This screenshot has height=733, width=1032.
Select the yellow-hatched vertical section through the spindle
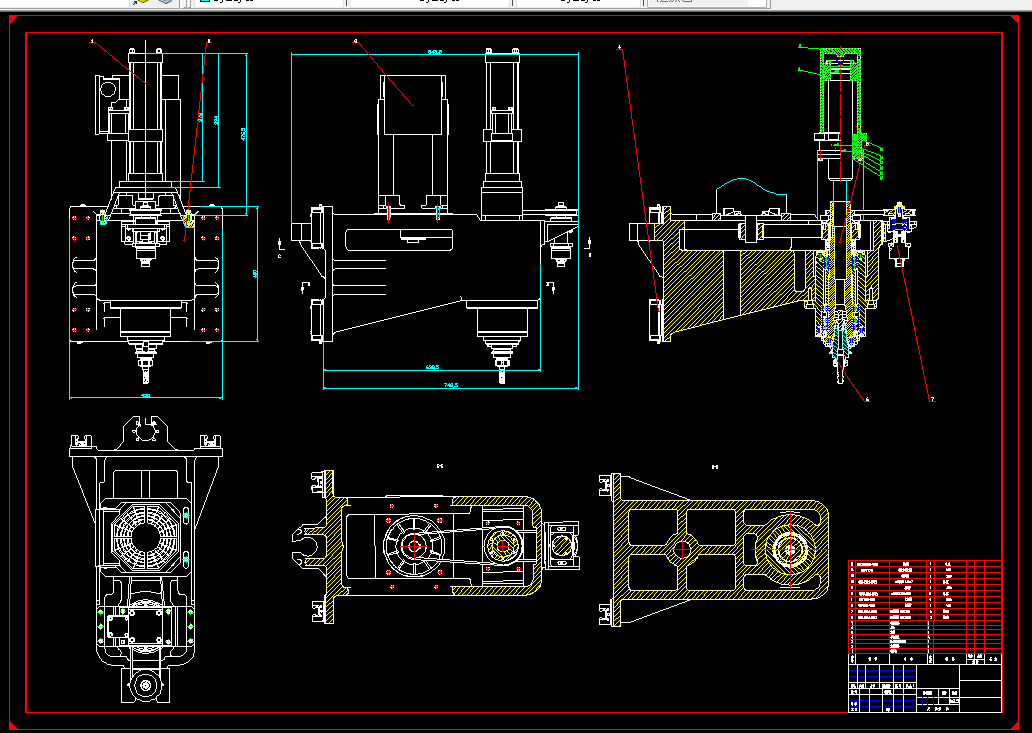coord(773,217)
